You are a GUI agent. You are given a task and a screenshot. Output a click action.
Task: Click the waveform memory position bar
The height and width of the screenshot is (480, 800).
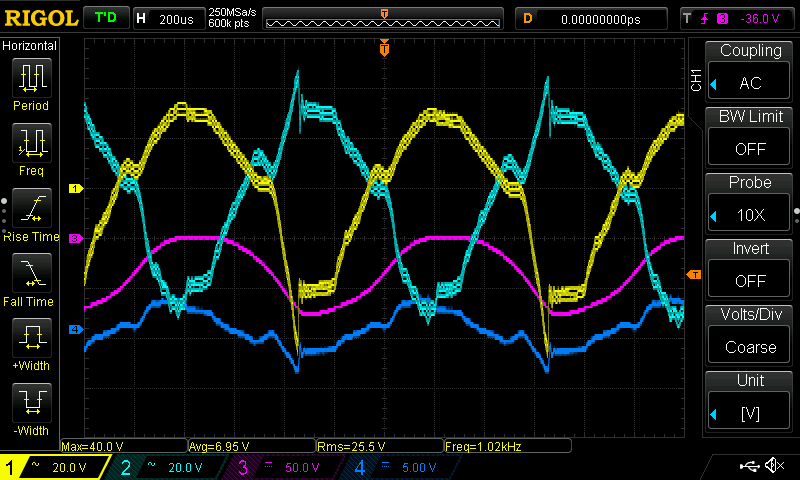tap(385, 18)
